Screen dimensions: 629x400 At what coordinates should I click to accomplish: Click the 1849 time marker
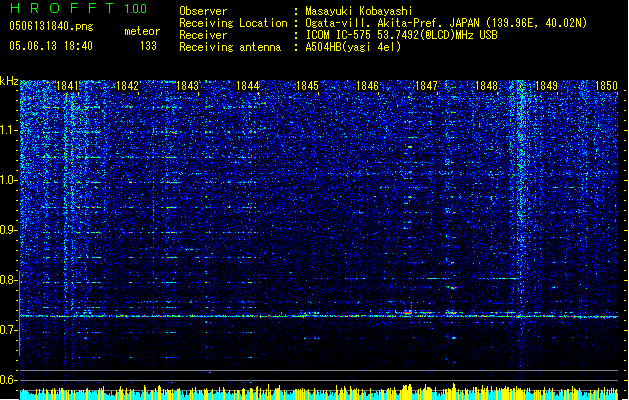point(546,86)
